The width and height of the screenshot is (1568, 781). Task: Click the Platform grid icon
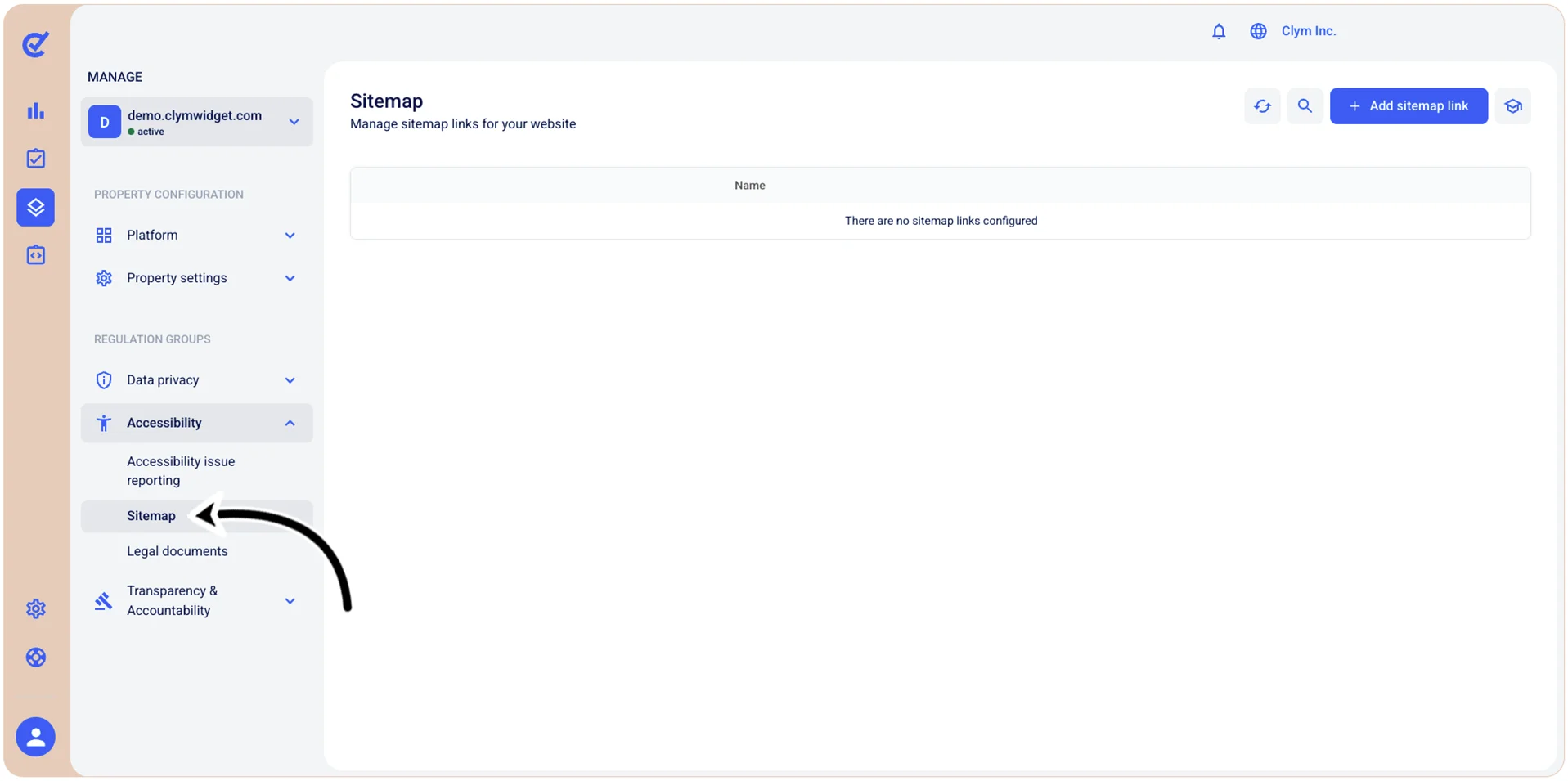click(104, 236)
